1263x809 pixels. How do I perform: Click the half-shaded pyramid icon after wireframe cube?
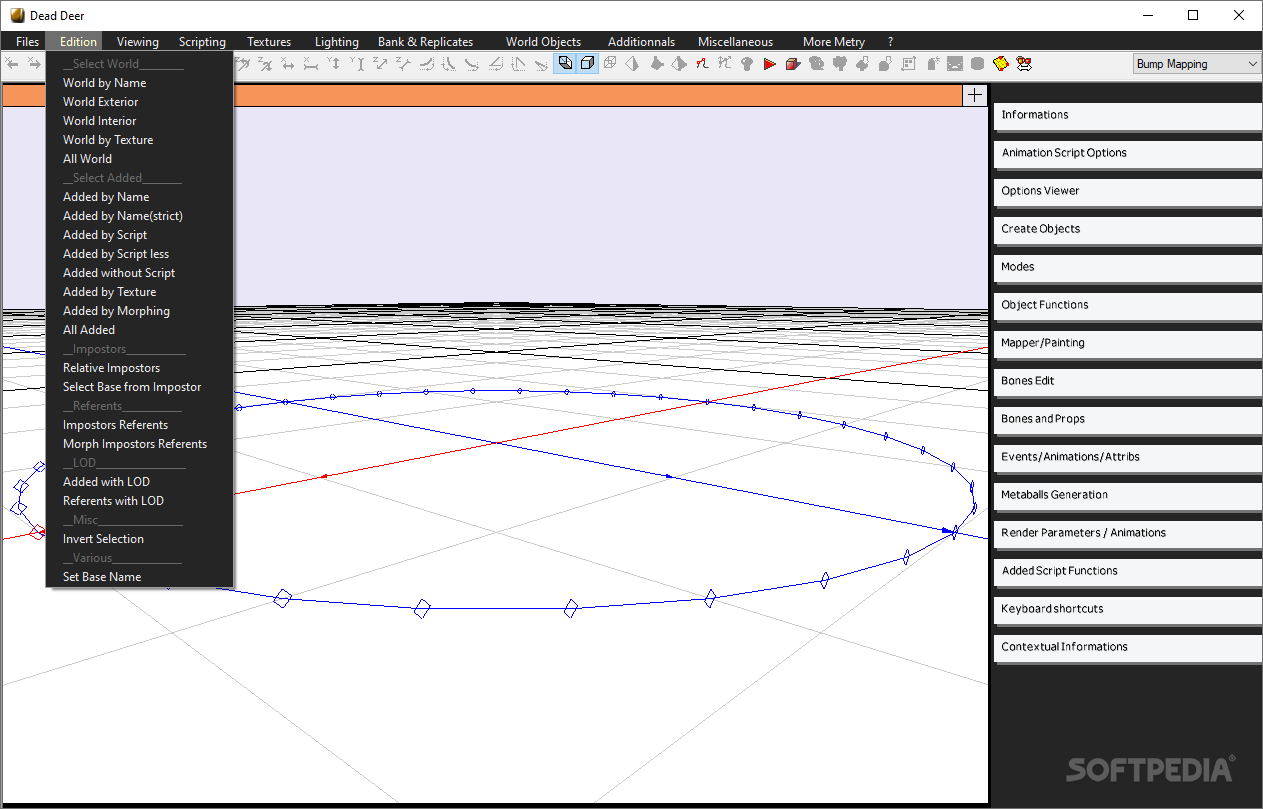(x=632, y=64)
